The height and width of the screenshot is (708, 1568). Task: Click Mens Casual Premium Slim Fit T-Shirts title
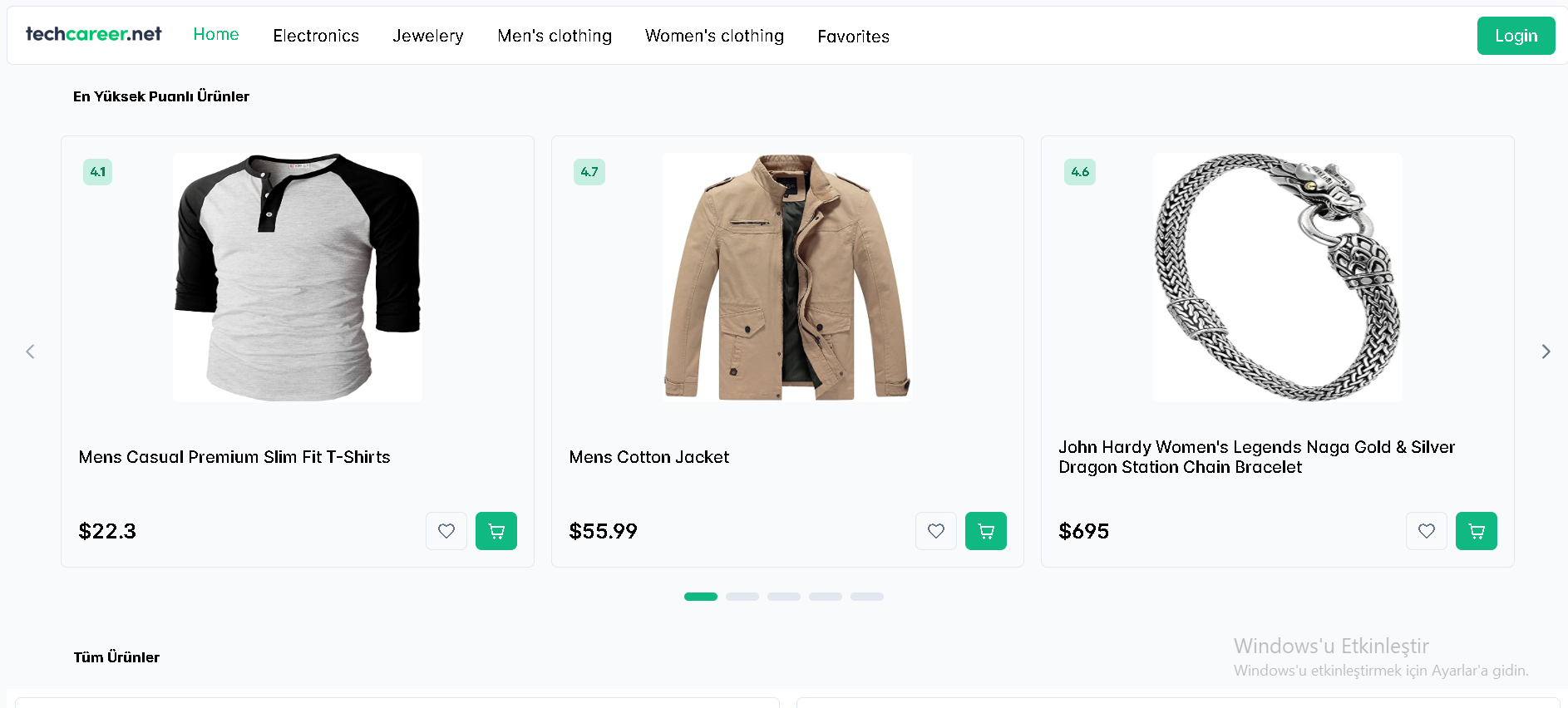click(x=234, y=457)
